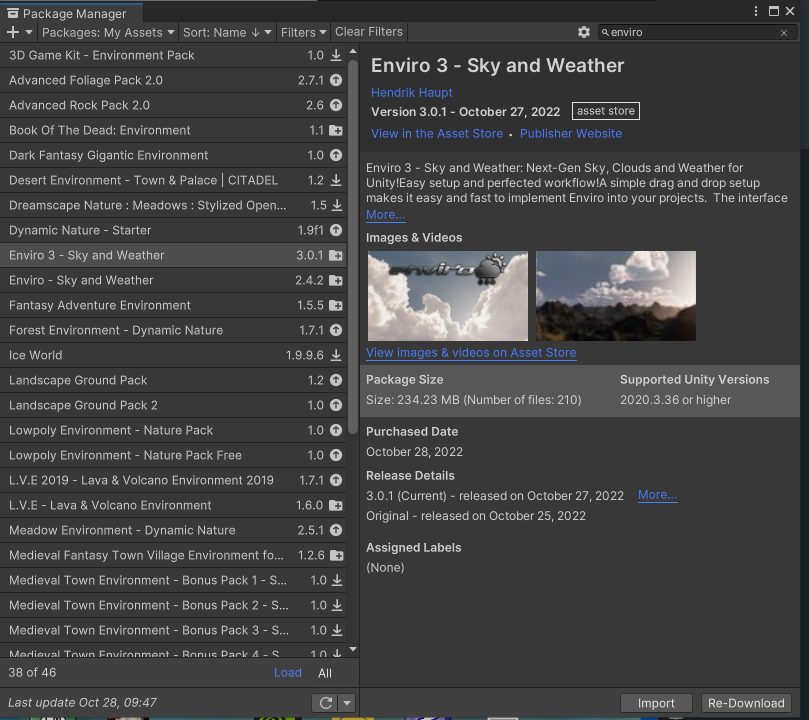Click import icon for L.V.E - Lava & Volcano Environment

coord(336,505)
